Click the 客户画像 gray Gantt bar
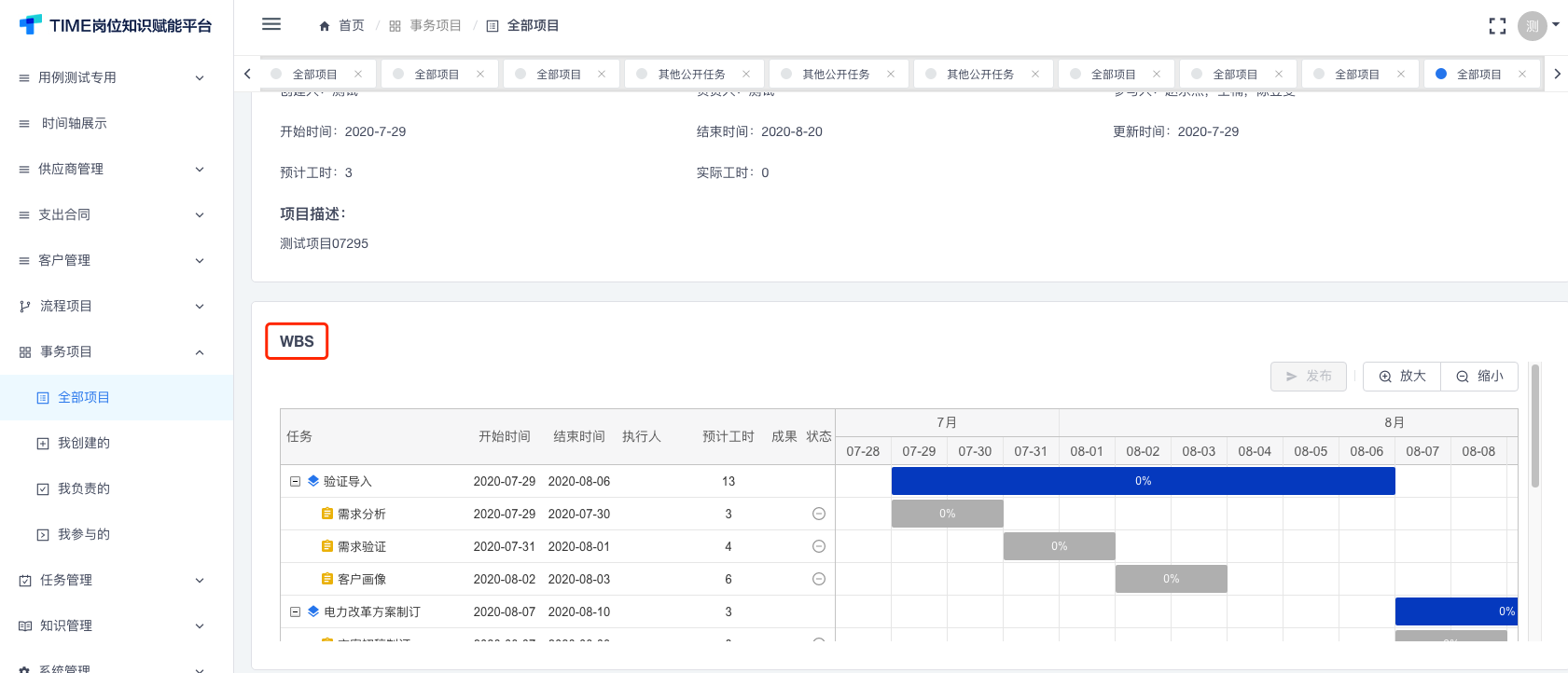Viewport: 1568px width, 673px height. [x=1172, y=579]
